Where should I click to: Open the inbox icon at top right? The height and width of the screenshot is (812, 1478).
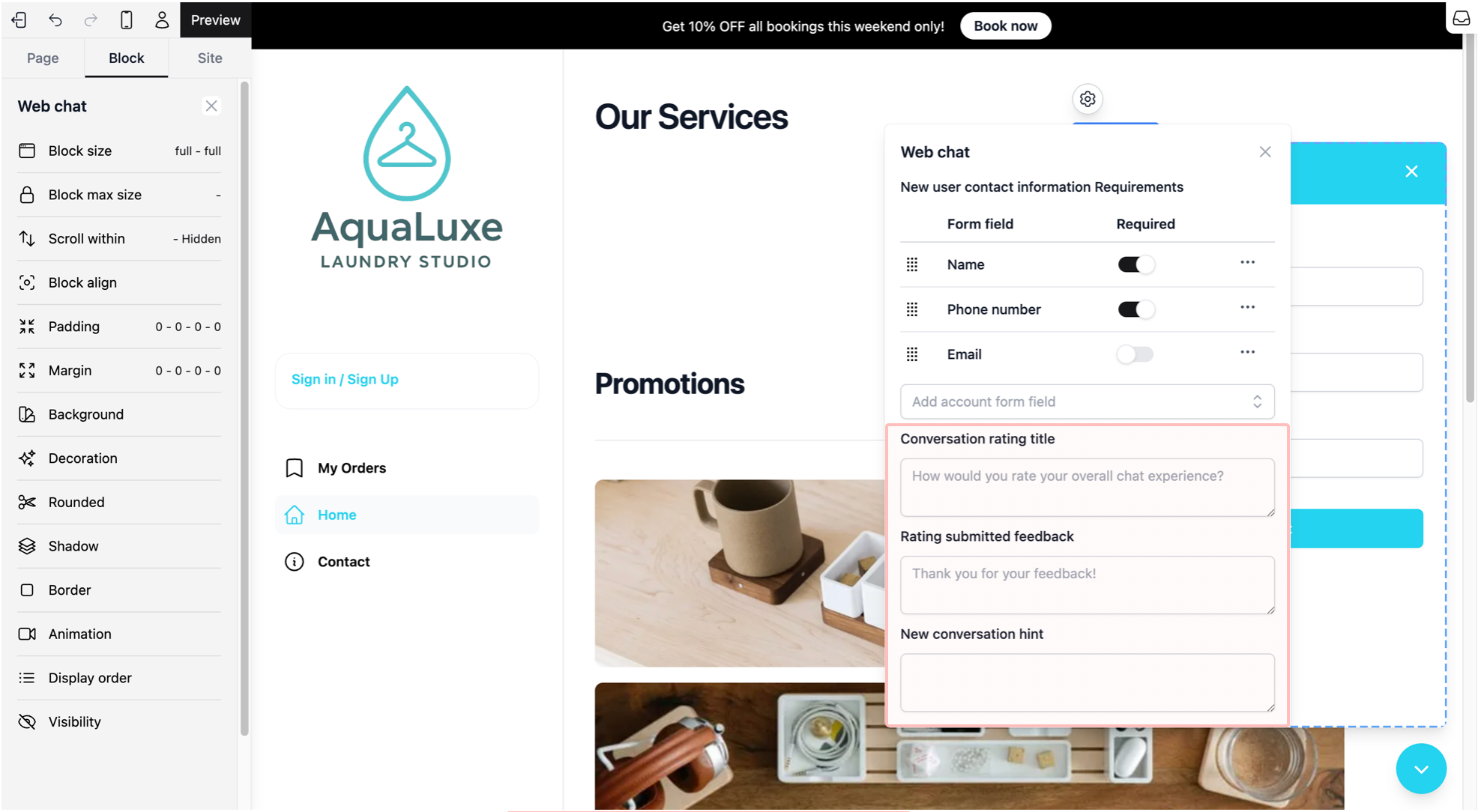tap(1461, 19)
